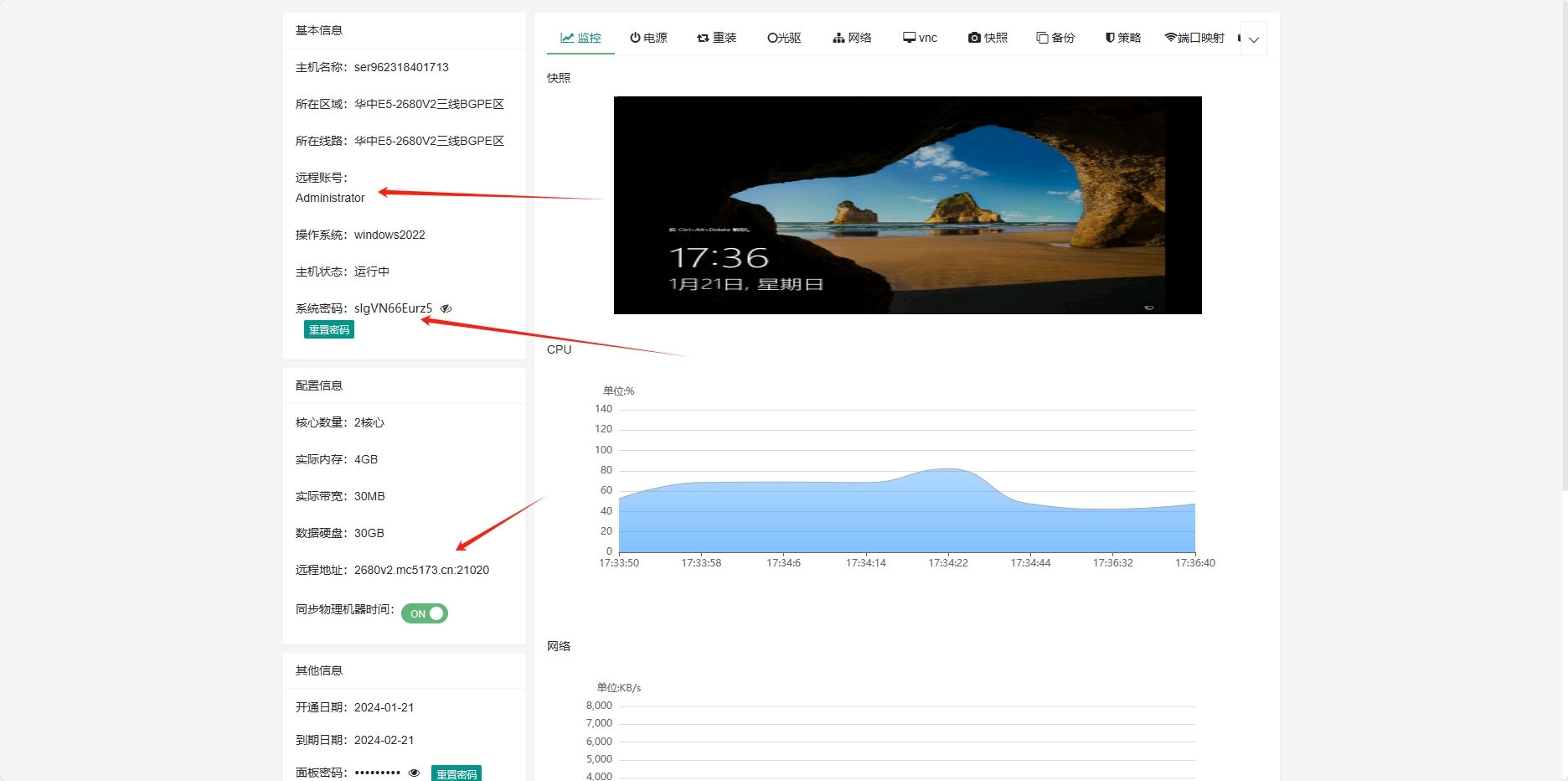Click the 重装 reinstall icon

pyautogui.click(x=704, y=38)
